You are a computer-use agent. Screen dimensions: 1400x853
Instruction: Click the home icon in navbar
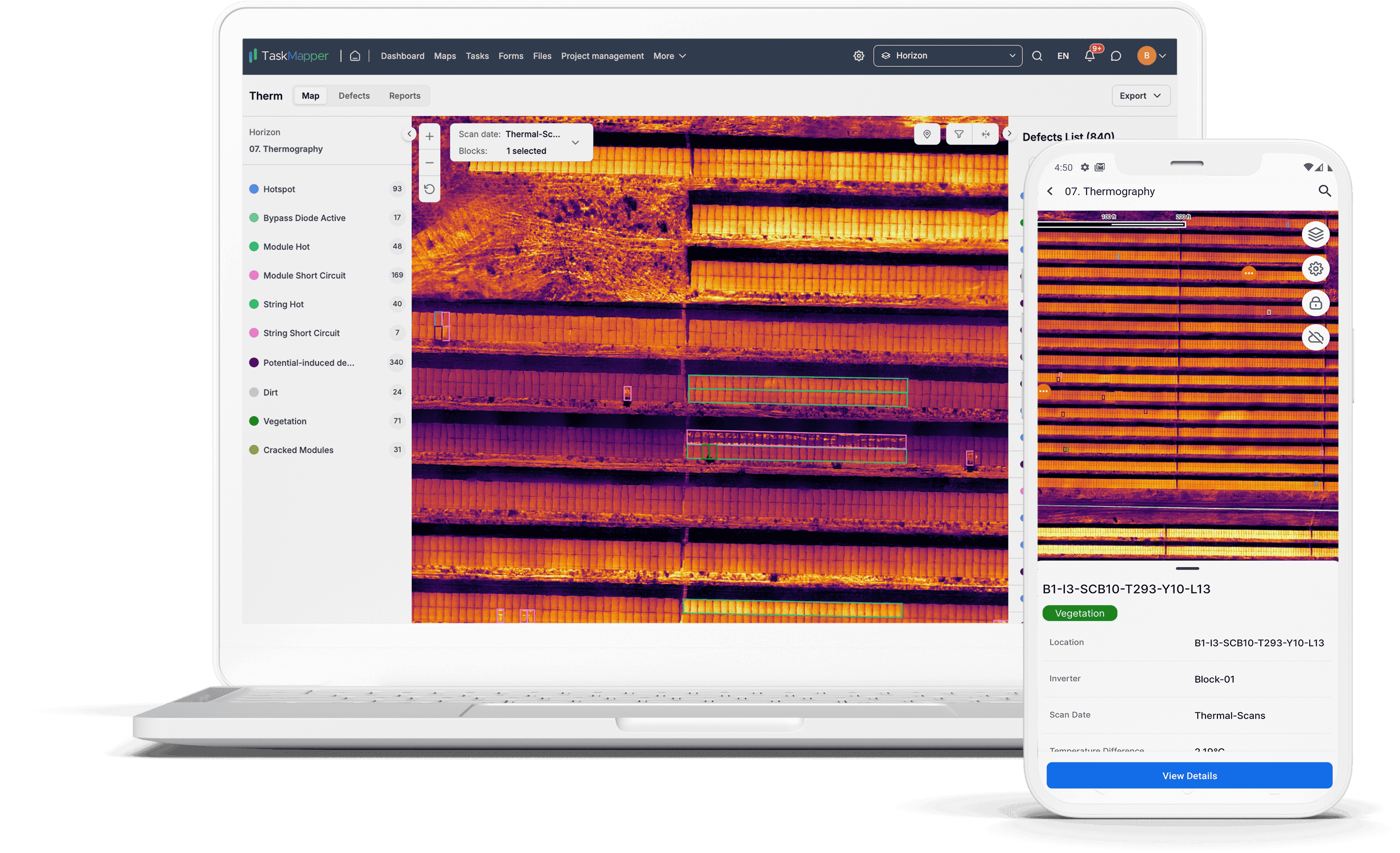pyautogui.click(x=355, y=56)
